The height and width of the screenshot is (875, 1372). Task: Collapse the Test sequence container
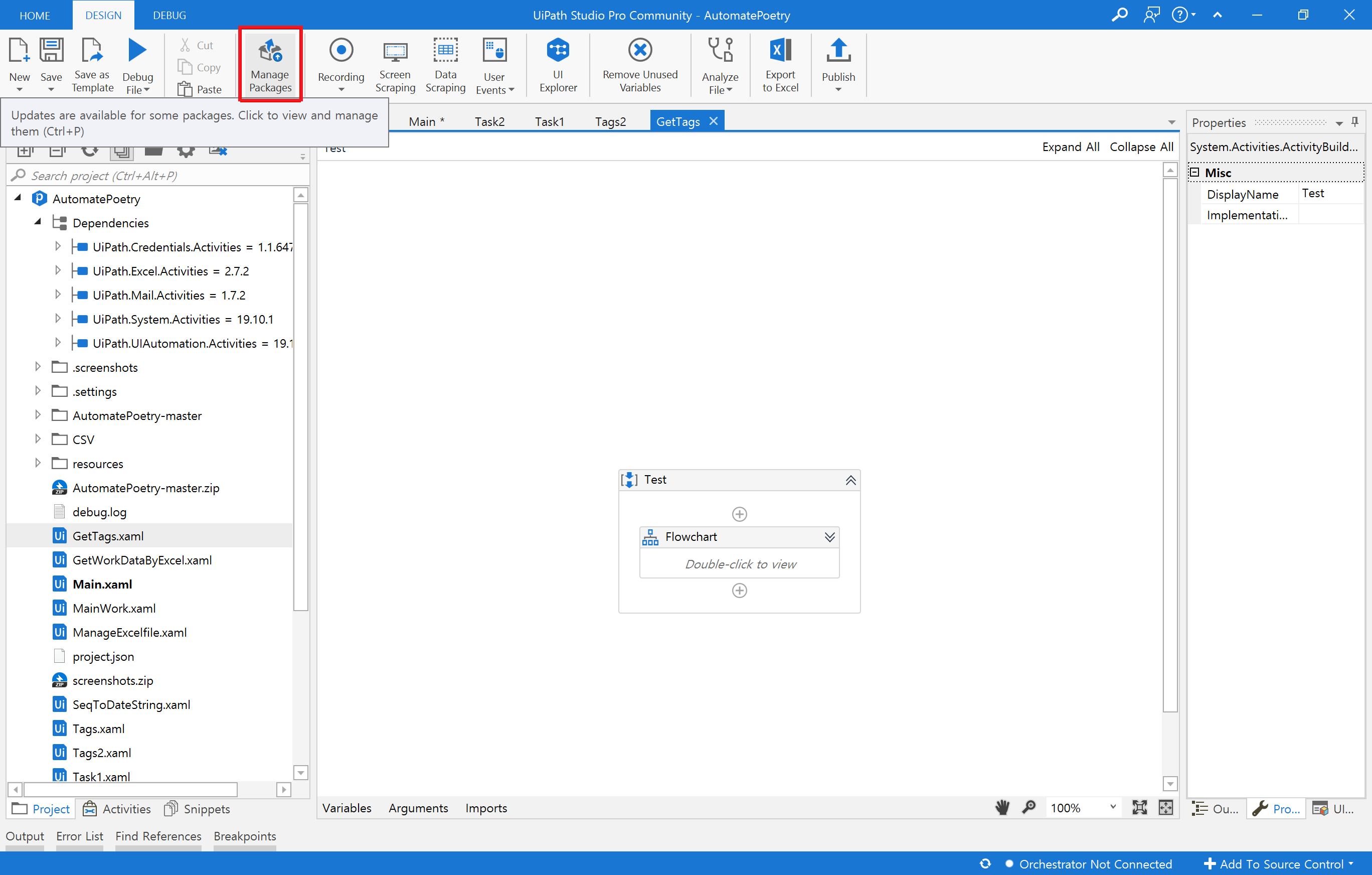coord(850,480)
